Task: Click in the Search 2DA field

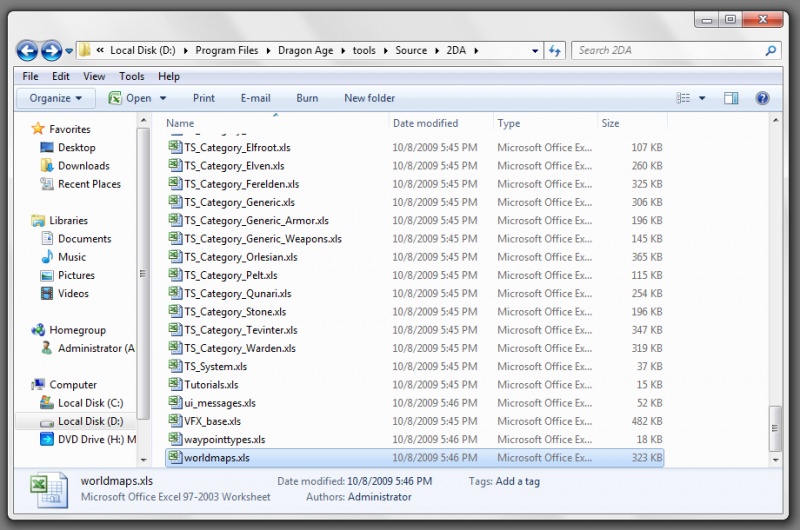Action: click(x=665, y=51)
